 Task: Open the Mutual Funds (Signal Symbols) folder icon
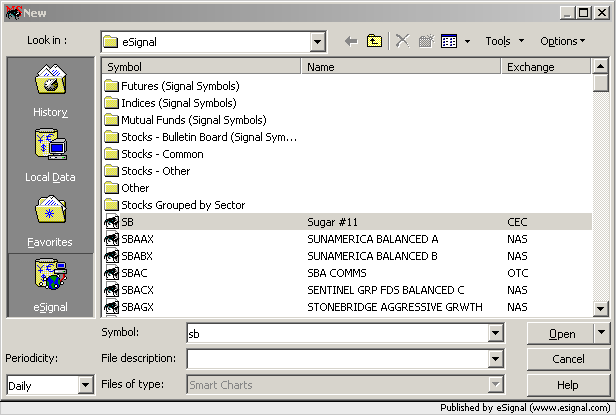(112, 119)
